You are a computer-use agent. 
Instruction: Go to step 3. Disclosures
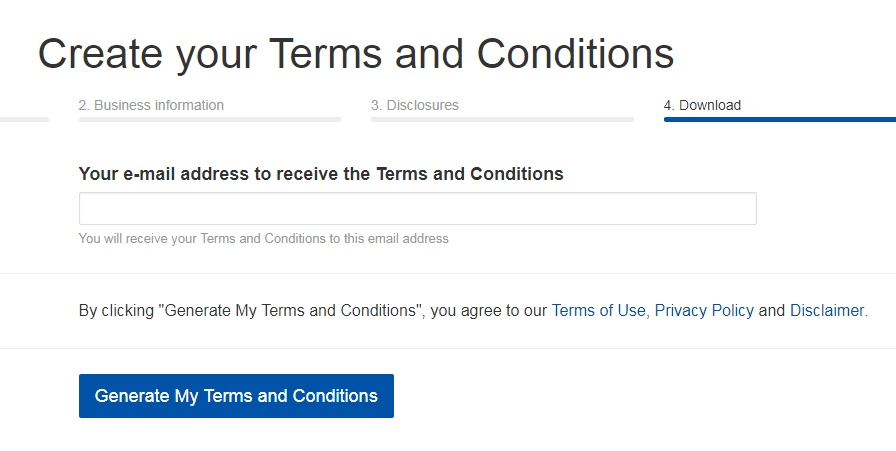415,105
